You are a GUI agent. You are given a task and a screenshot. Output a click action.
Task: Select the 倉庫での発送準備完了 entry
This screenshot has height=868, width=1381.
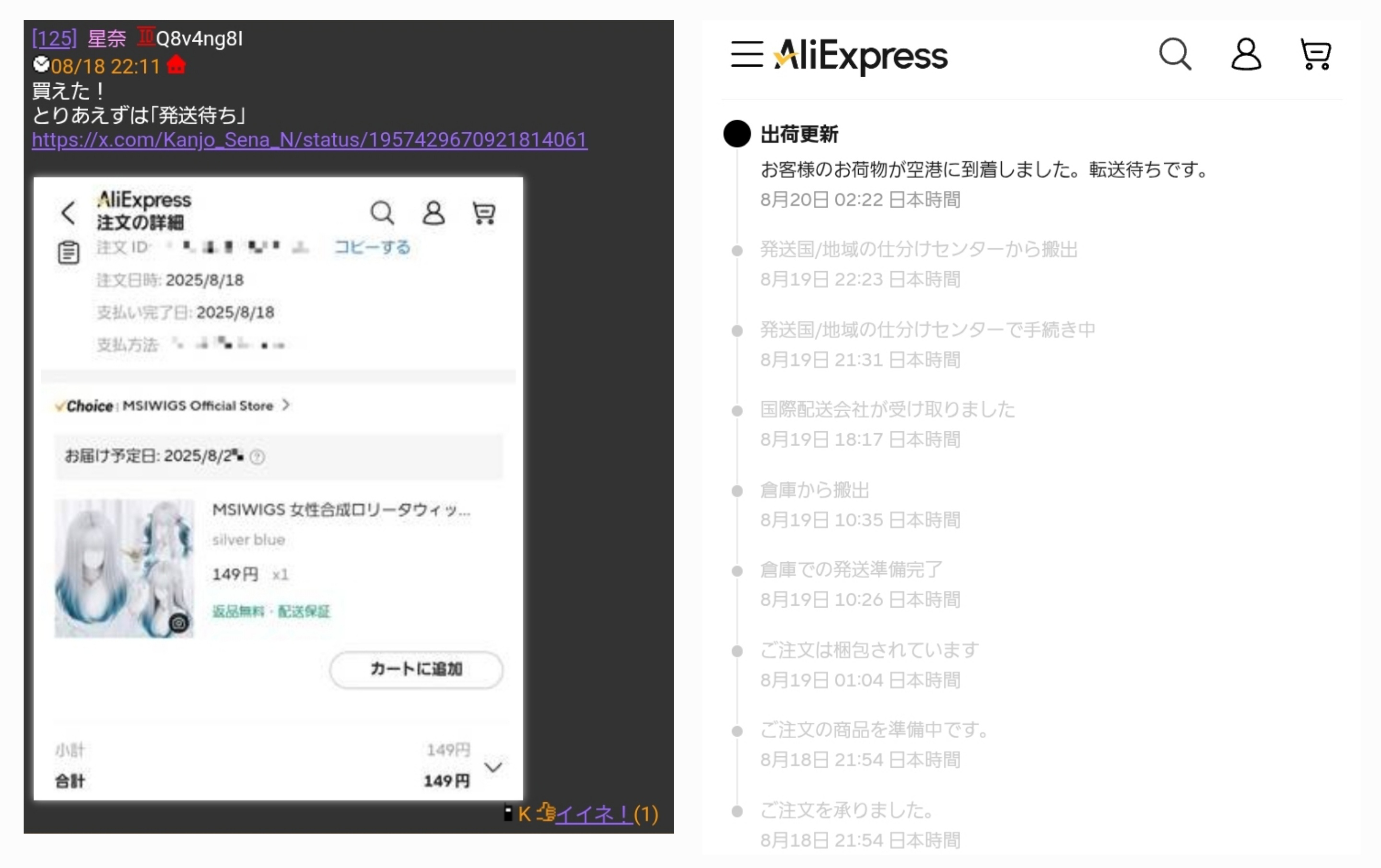click(851, 569)
